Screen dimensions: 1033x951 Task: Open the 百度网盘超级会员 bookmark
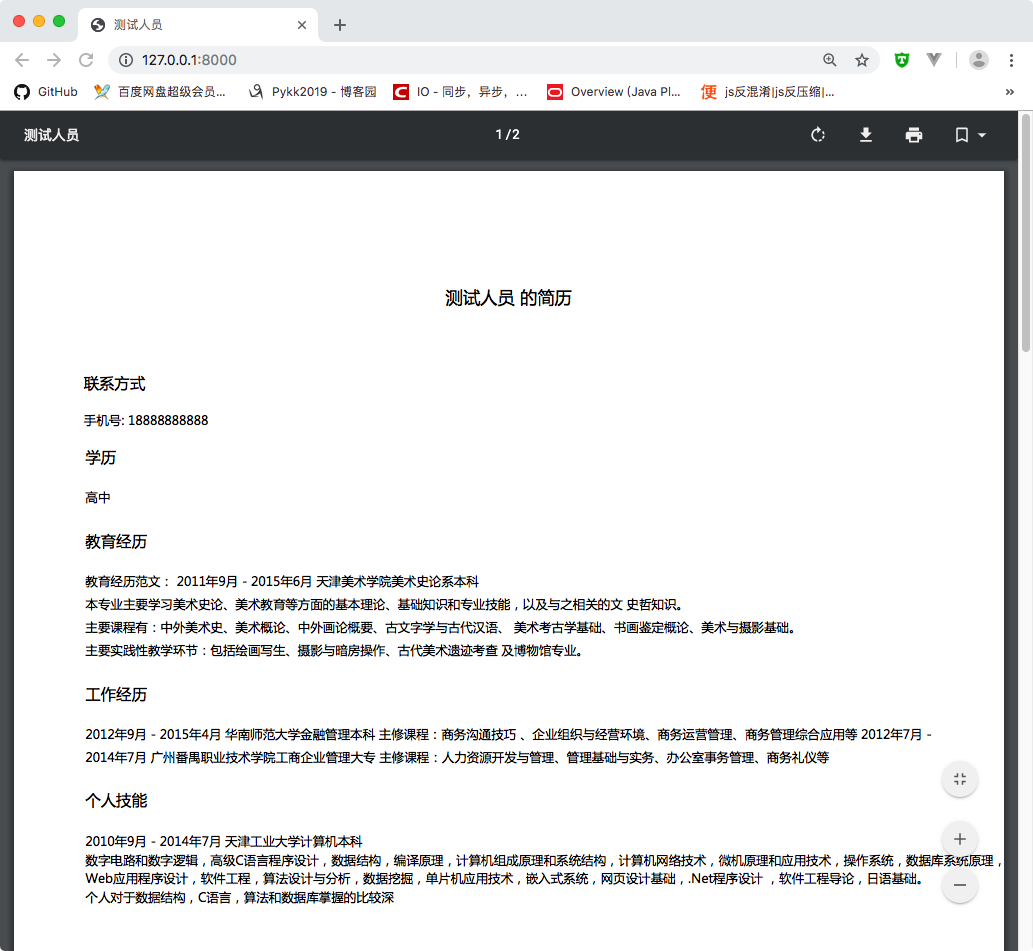click(159, 92)
